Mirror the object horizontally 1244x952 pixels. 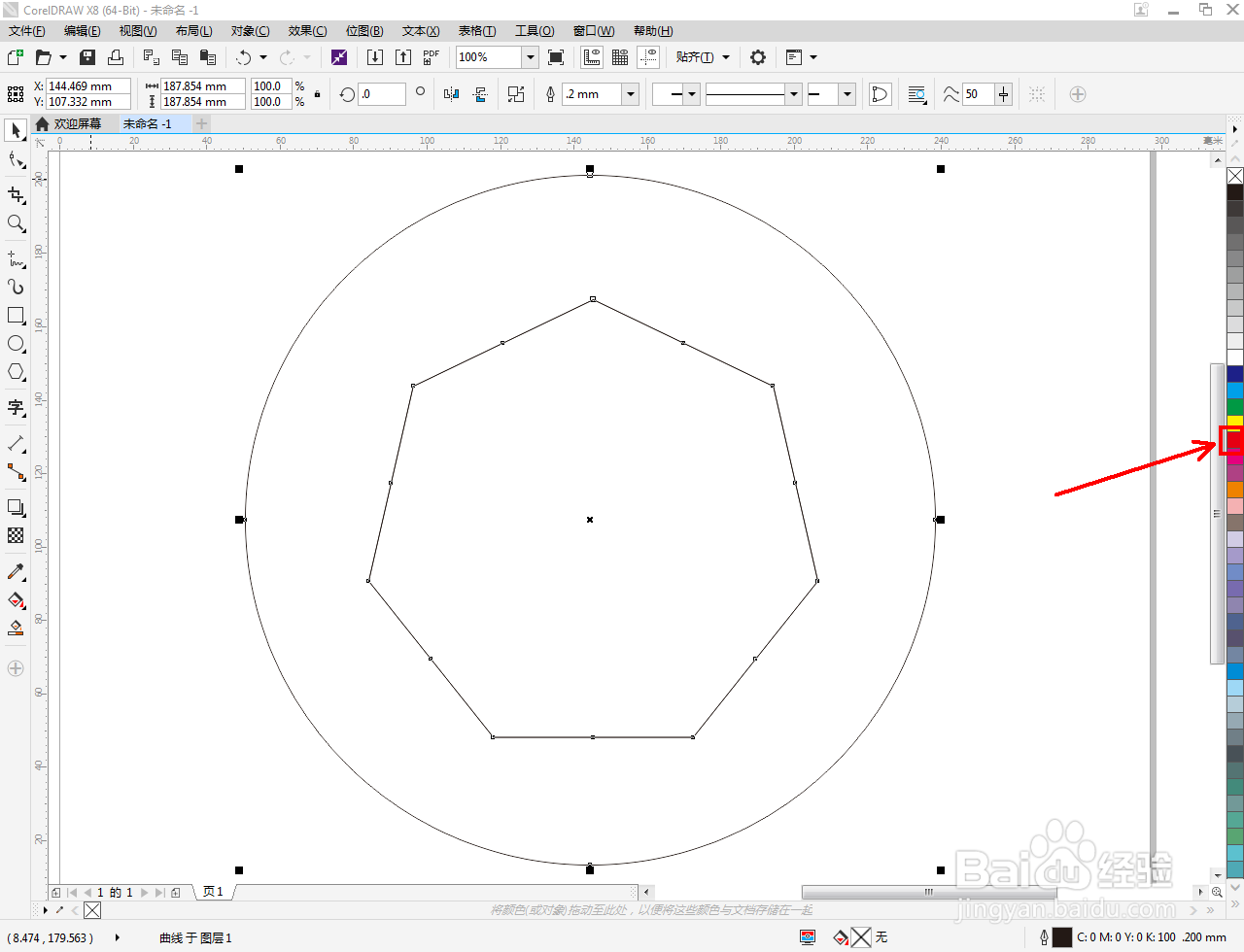click(451, 94)
